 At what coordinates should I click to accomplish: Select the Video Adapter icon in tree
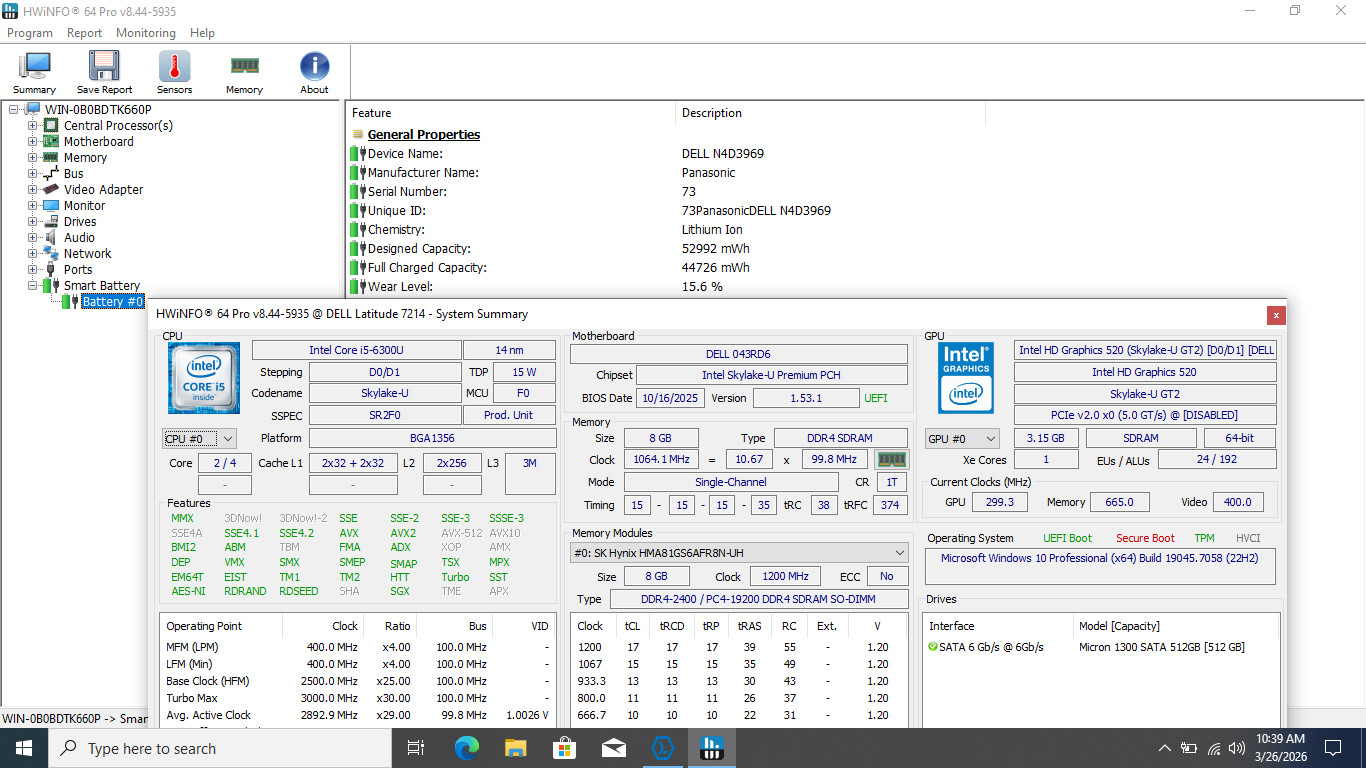pyautogui.click(x=51, y=190)
